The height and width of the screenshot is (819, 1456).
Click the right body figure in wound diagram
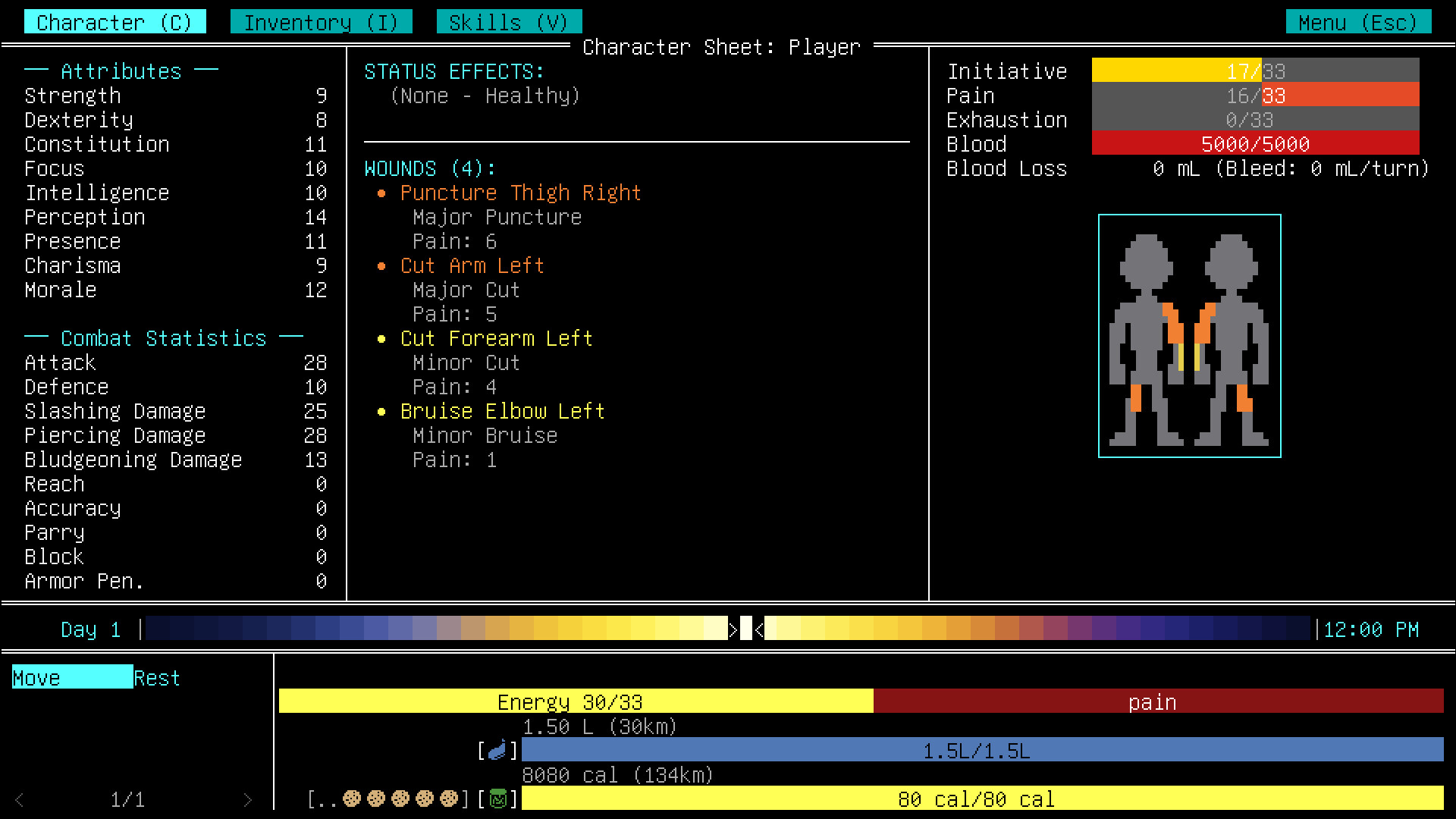coord(1232,340)
